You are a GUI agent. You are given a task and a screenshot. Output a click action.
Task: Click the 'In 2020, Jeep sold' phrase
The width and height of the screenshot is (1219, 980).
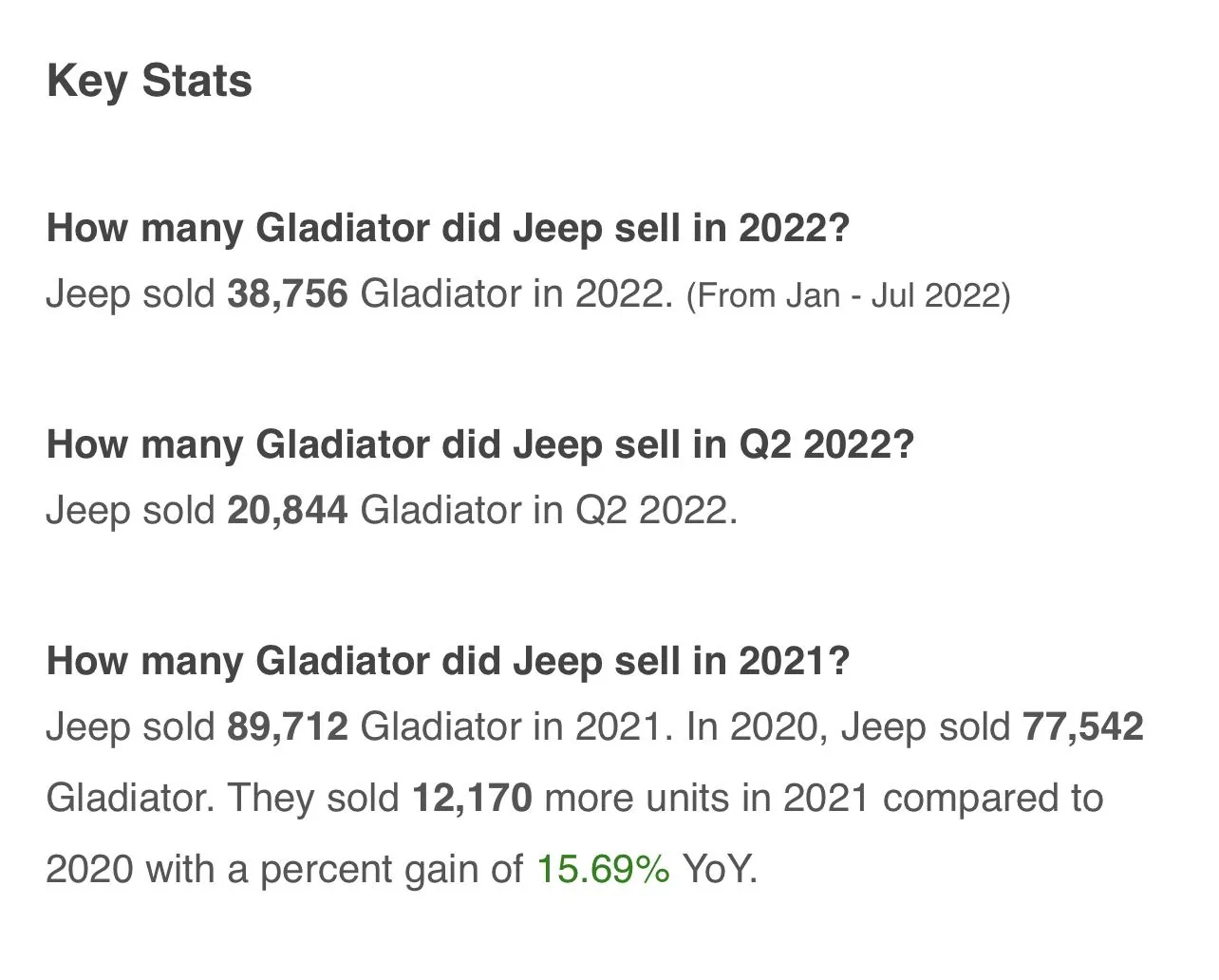(849, 726)
